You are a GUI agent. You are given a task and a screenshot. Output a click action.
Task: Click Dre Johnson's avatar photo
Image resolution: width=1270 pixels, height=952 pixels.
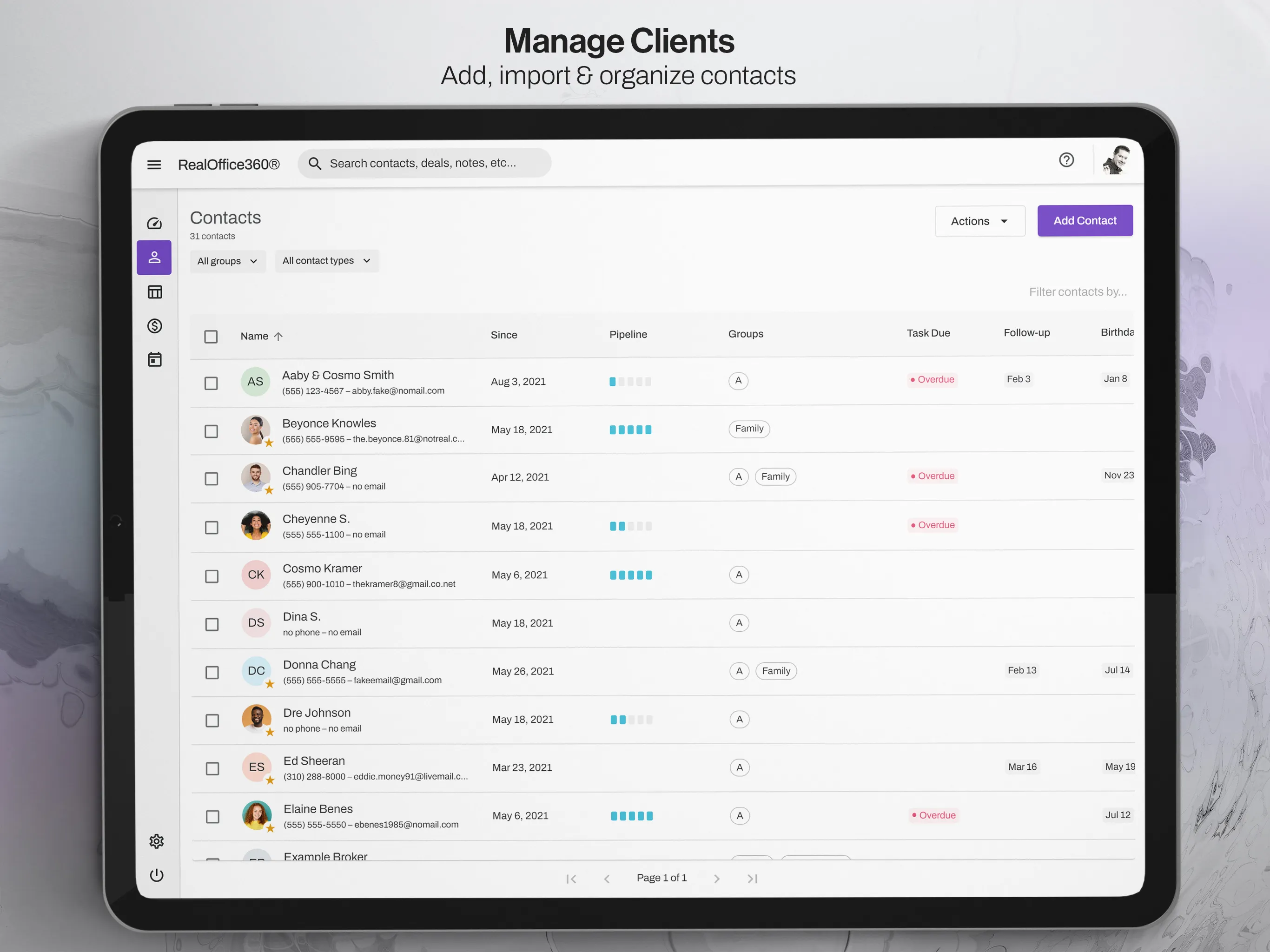tap(257, 720)
